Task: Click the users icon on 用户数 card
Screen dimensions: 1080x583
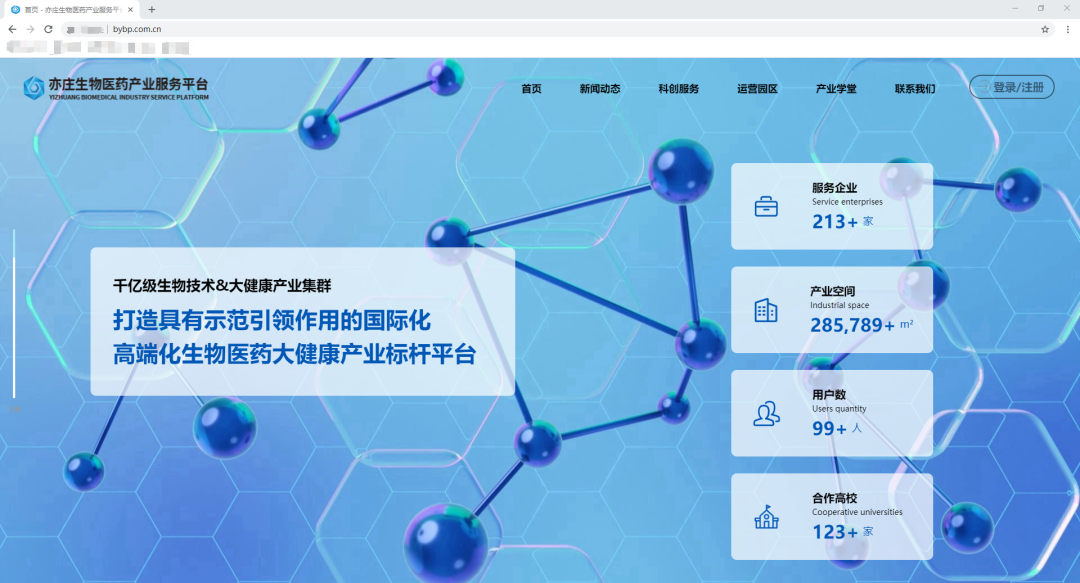Action: coord(766,413)
